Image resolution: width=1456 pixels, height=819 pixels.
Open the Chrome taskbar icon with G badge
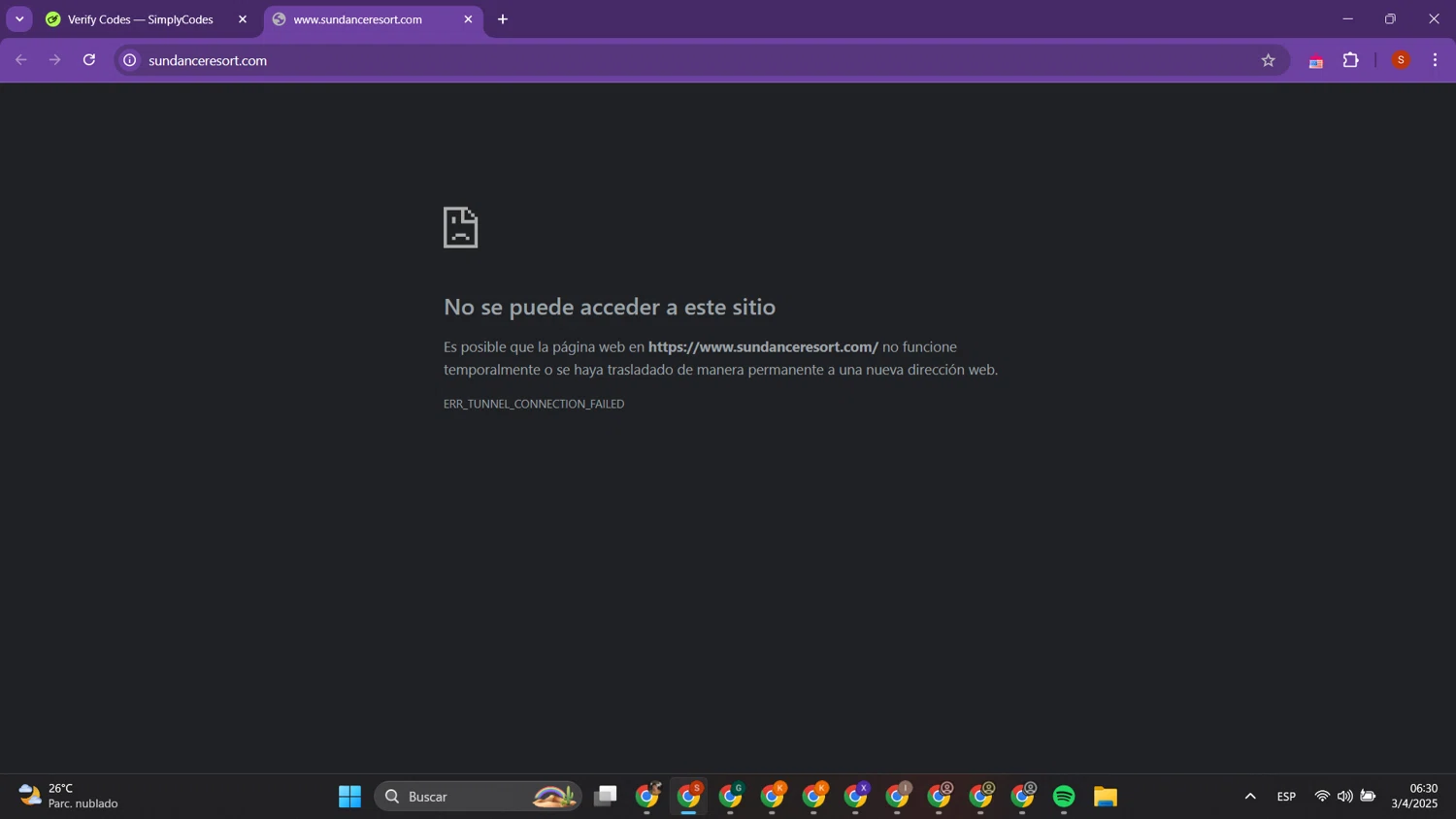pyautogui.click(x=731, y=797)
